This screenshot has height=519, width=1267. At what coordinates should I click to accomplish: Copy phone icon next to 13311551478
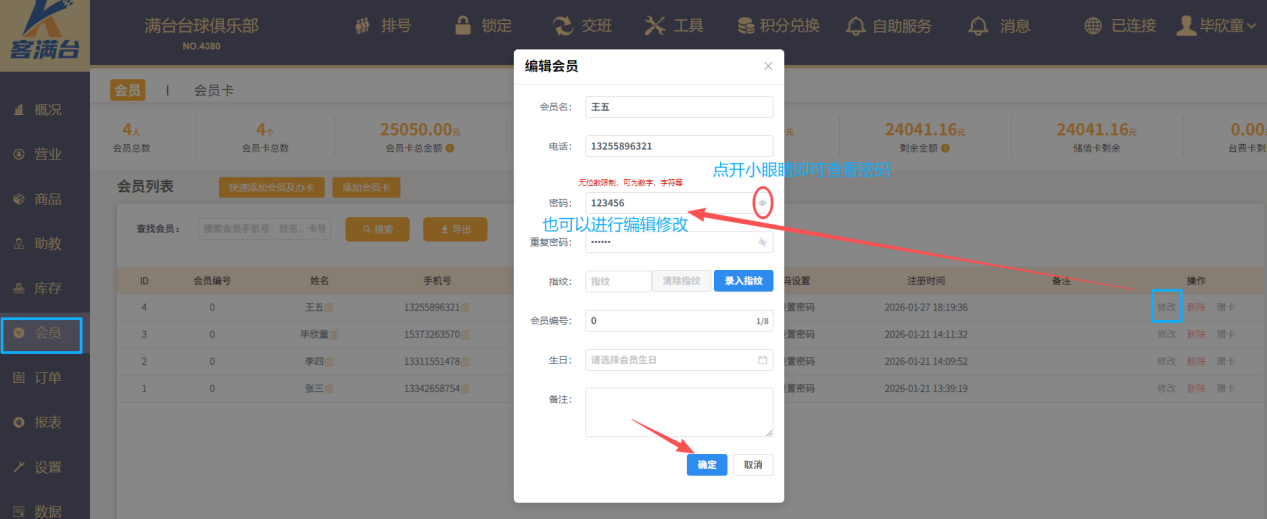(466, 361)
